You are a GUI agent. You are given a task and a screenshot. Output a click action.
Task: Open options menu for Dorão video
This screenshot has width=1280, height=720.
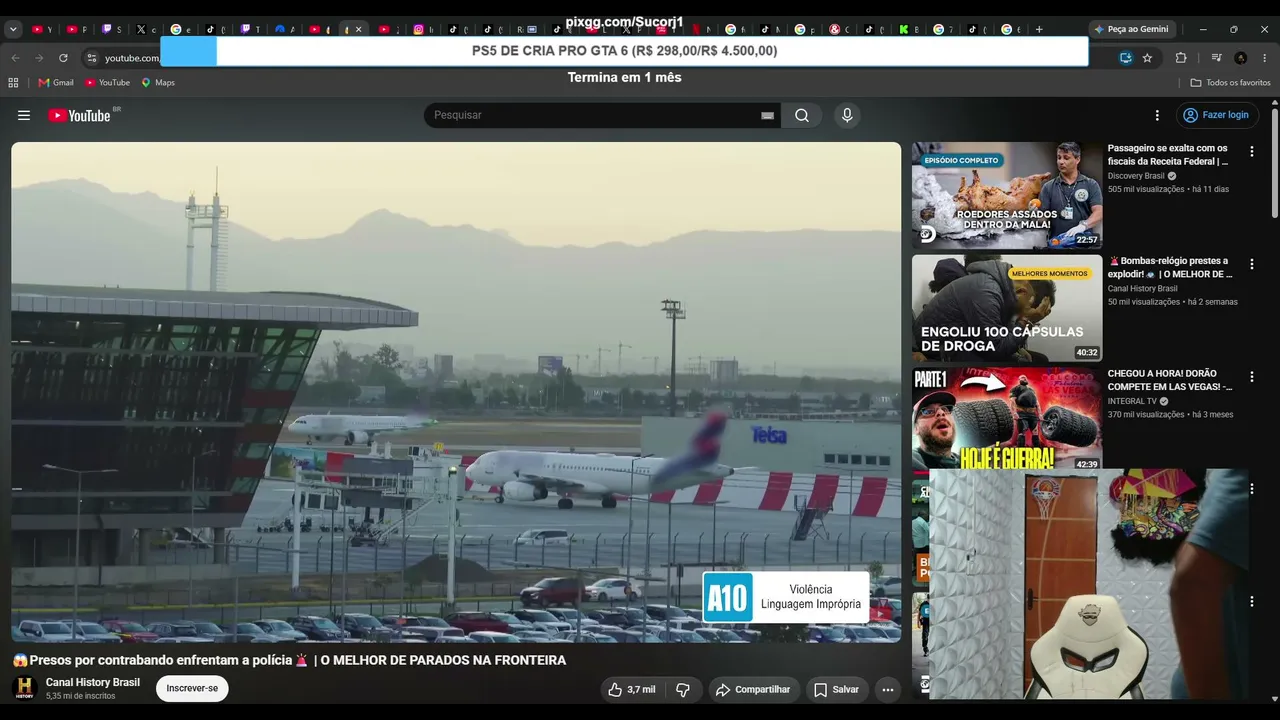(1251, 377)
